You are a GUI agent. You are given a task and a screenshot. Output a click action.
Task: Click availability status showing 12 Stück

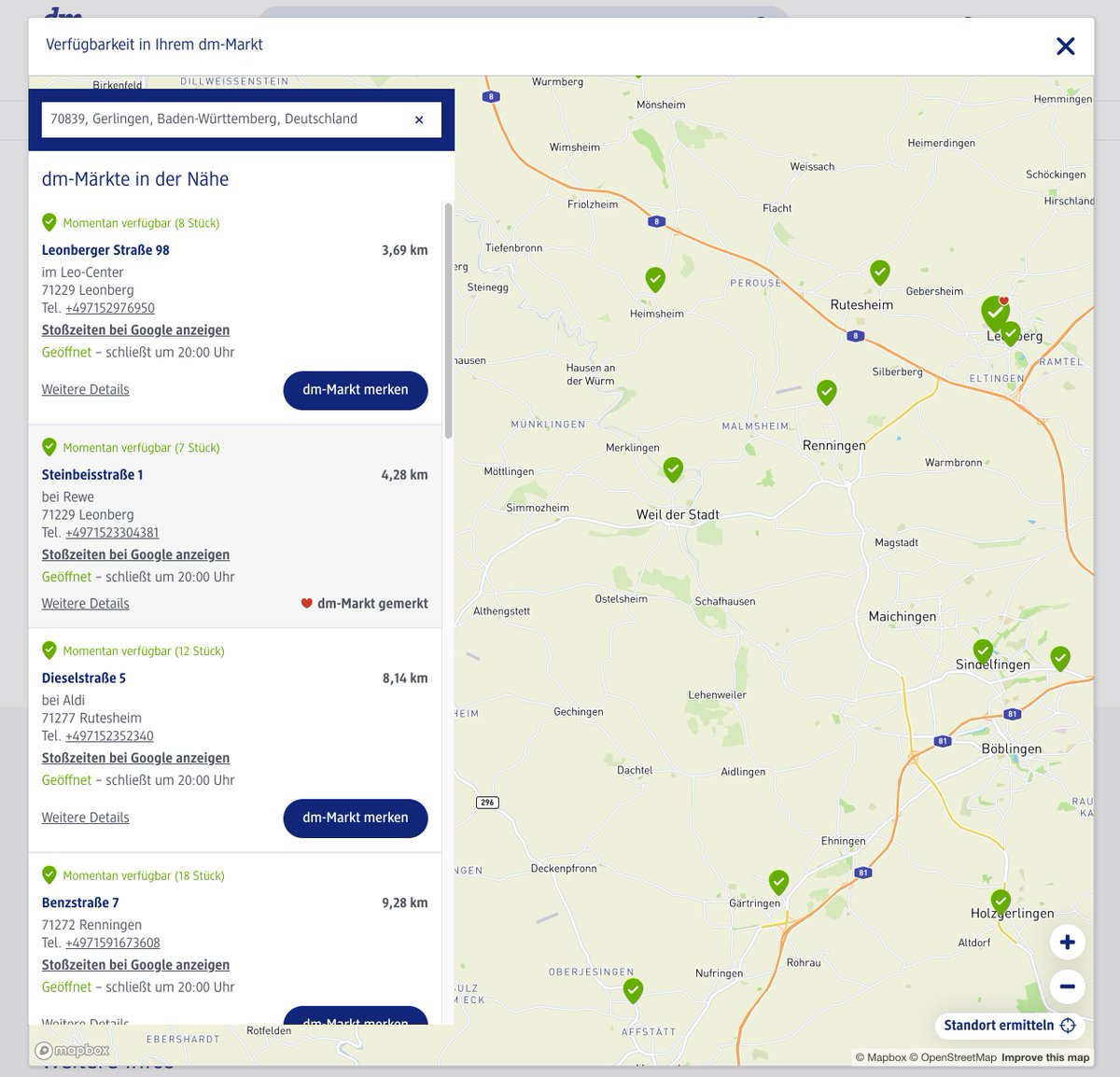[133, 651]
